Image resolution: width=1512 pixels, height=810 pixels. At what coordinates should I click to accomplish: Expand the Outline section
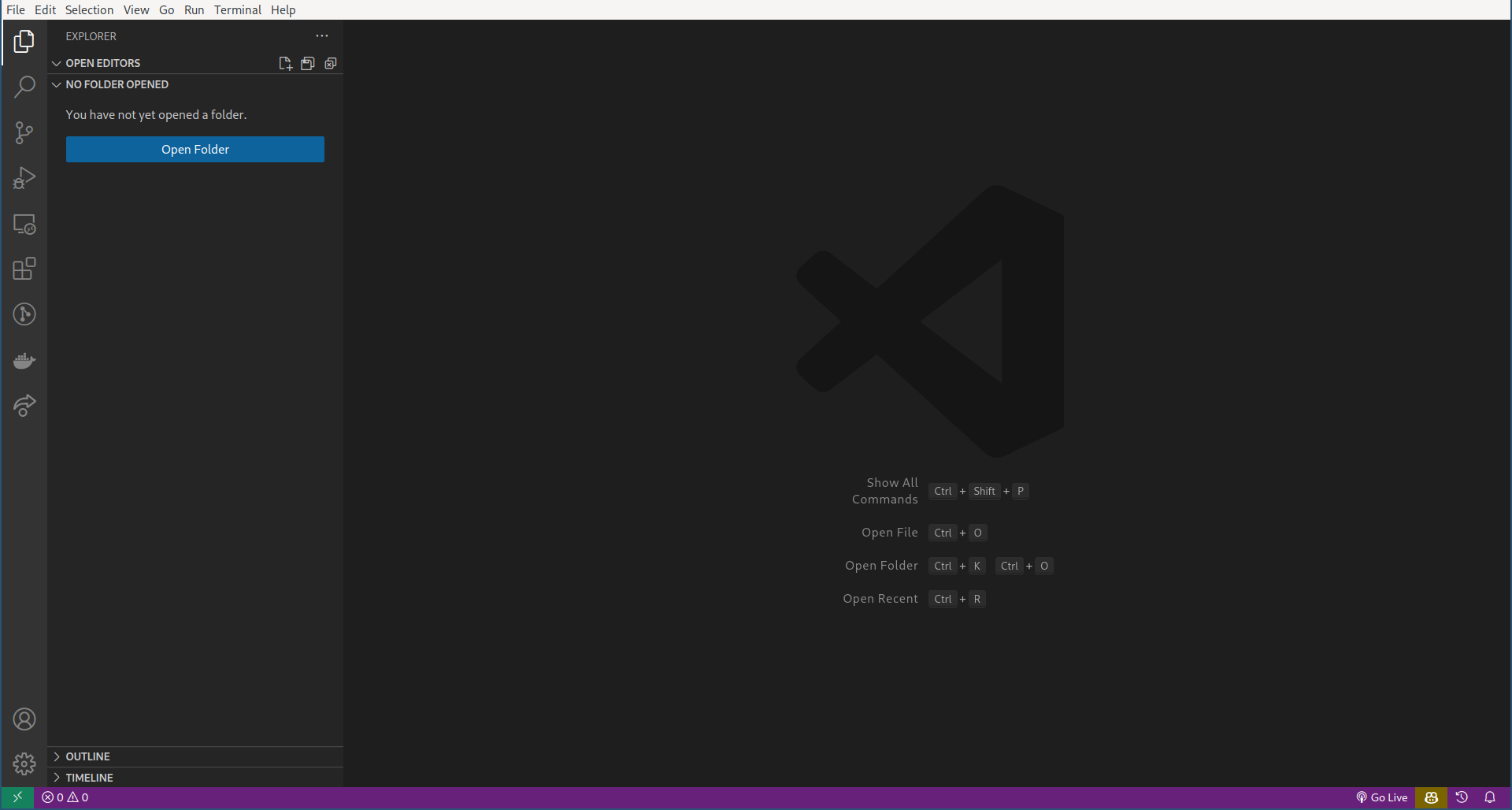[x=87, y=756]
